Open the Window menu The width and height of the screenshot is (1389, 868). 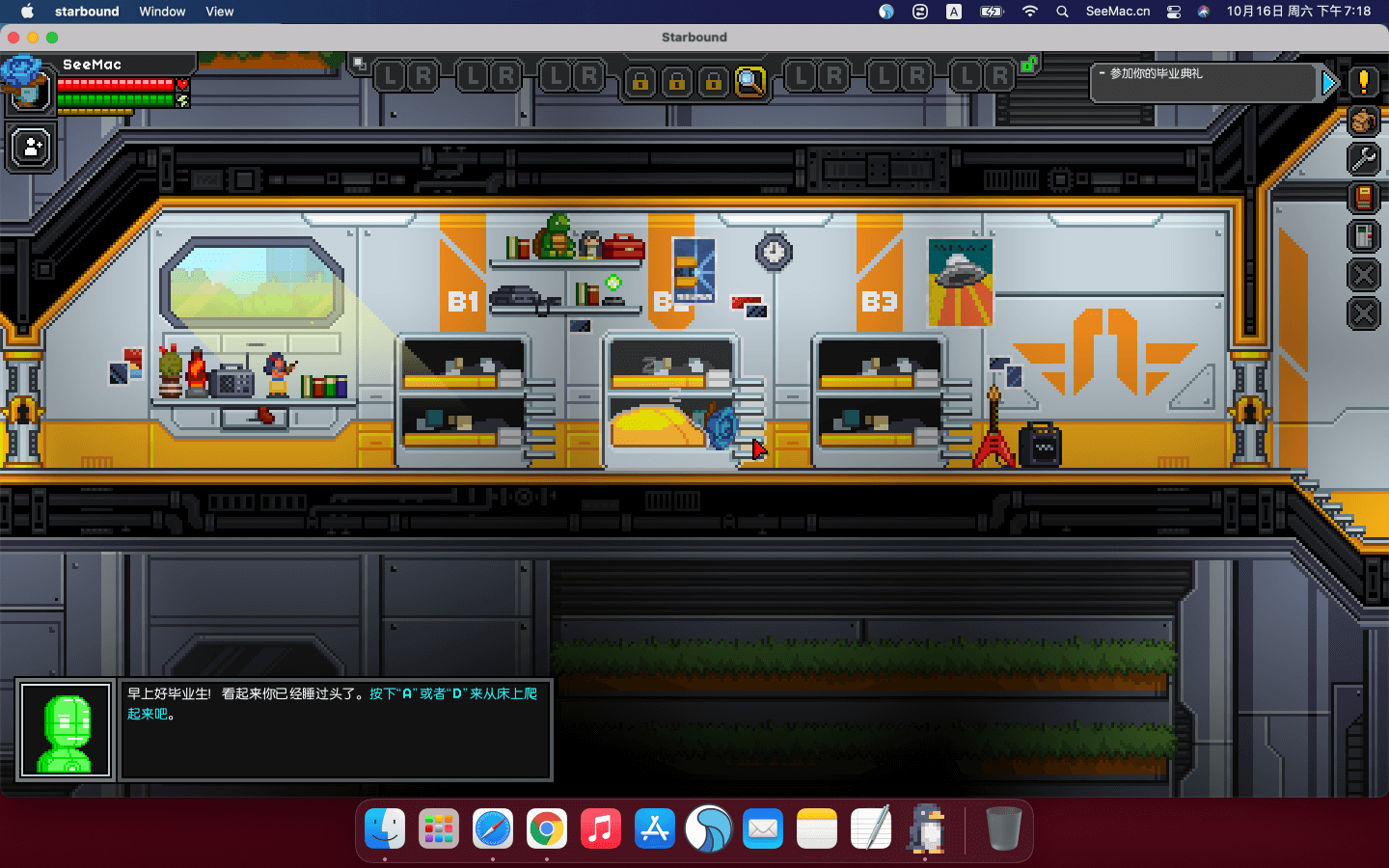[162, 12]
